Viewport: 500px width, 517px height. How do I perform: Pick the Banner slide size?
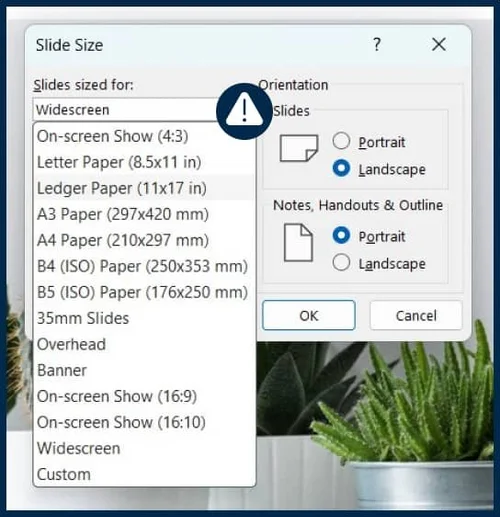tap(144, 370)
